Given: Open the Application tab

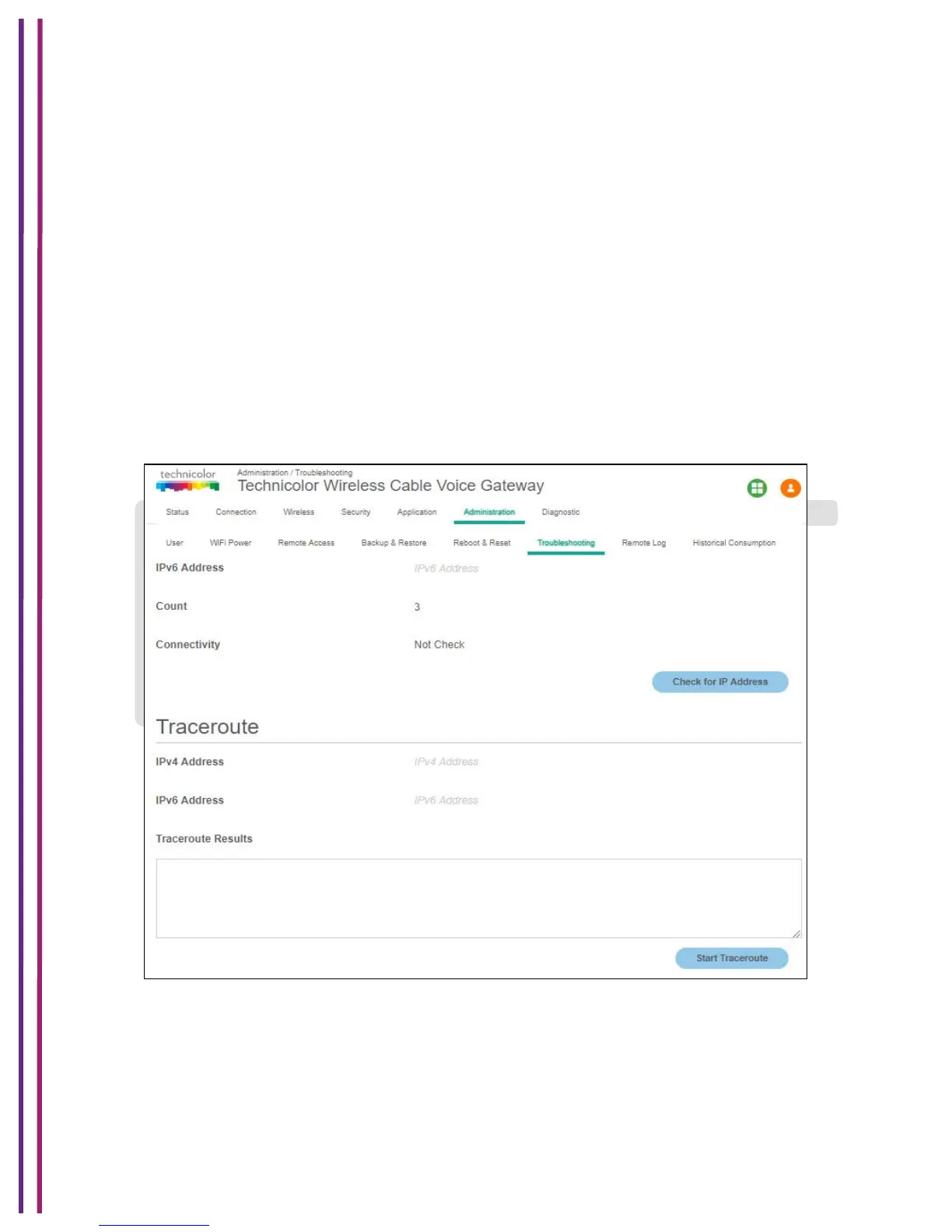Looking at the screenshot, I should tap(417, 513).
